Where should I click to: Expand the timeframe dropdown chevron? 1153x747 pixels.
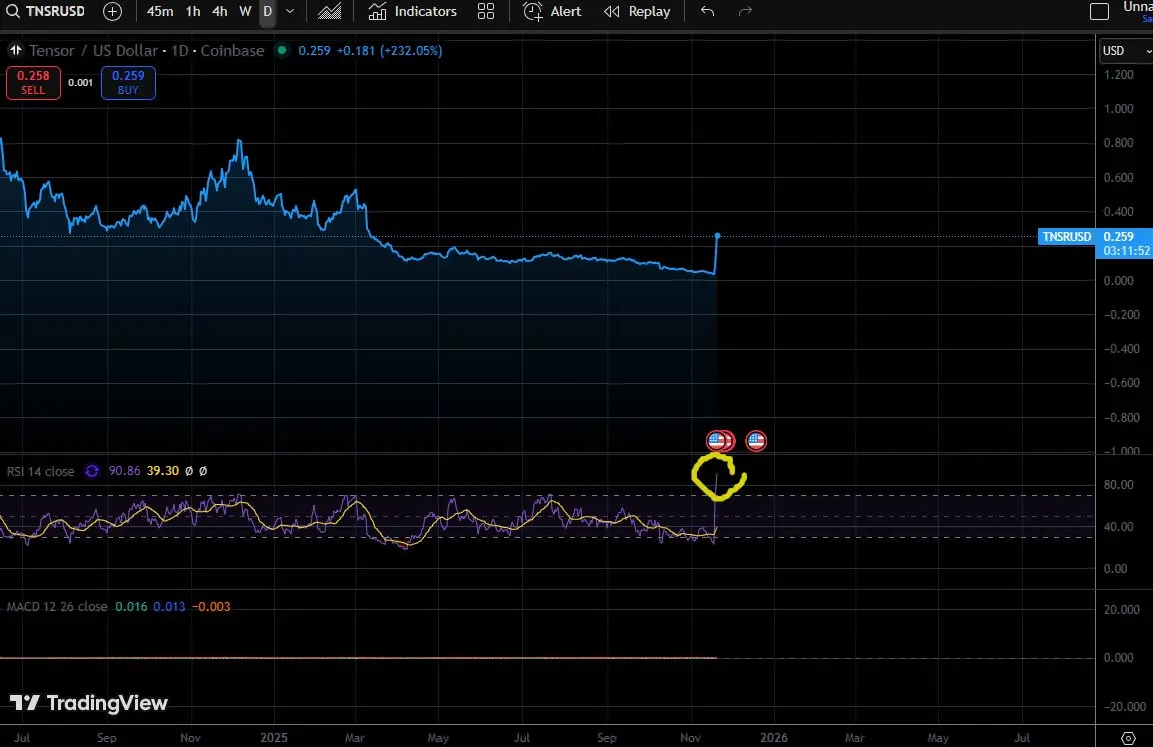290,12
